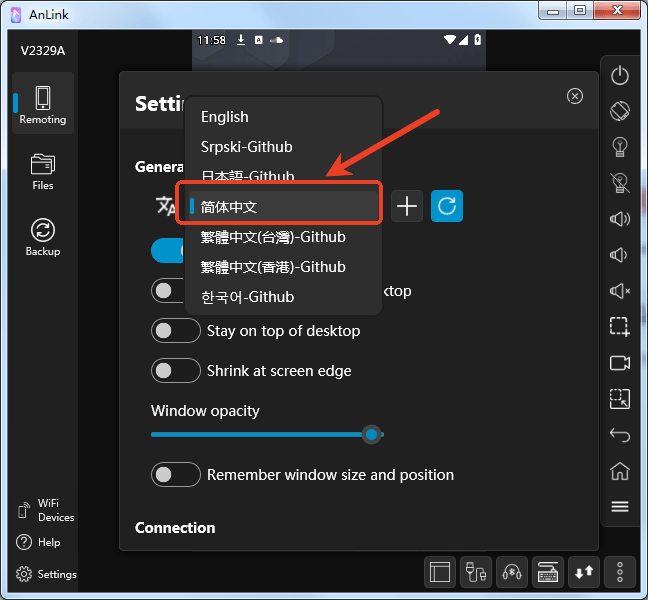Image resolution: width=648 pixels, height=600 pixels.
Task: Click the power button icon in right toolbar
Action: 620,75
